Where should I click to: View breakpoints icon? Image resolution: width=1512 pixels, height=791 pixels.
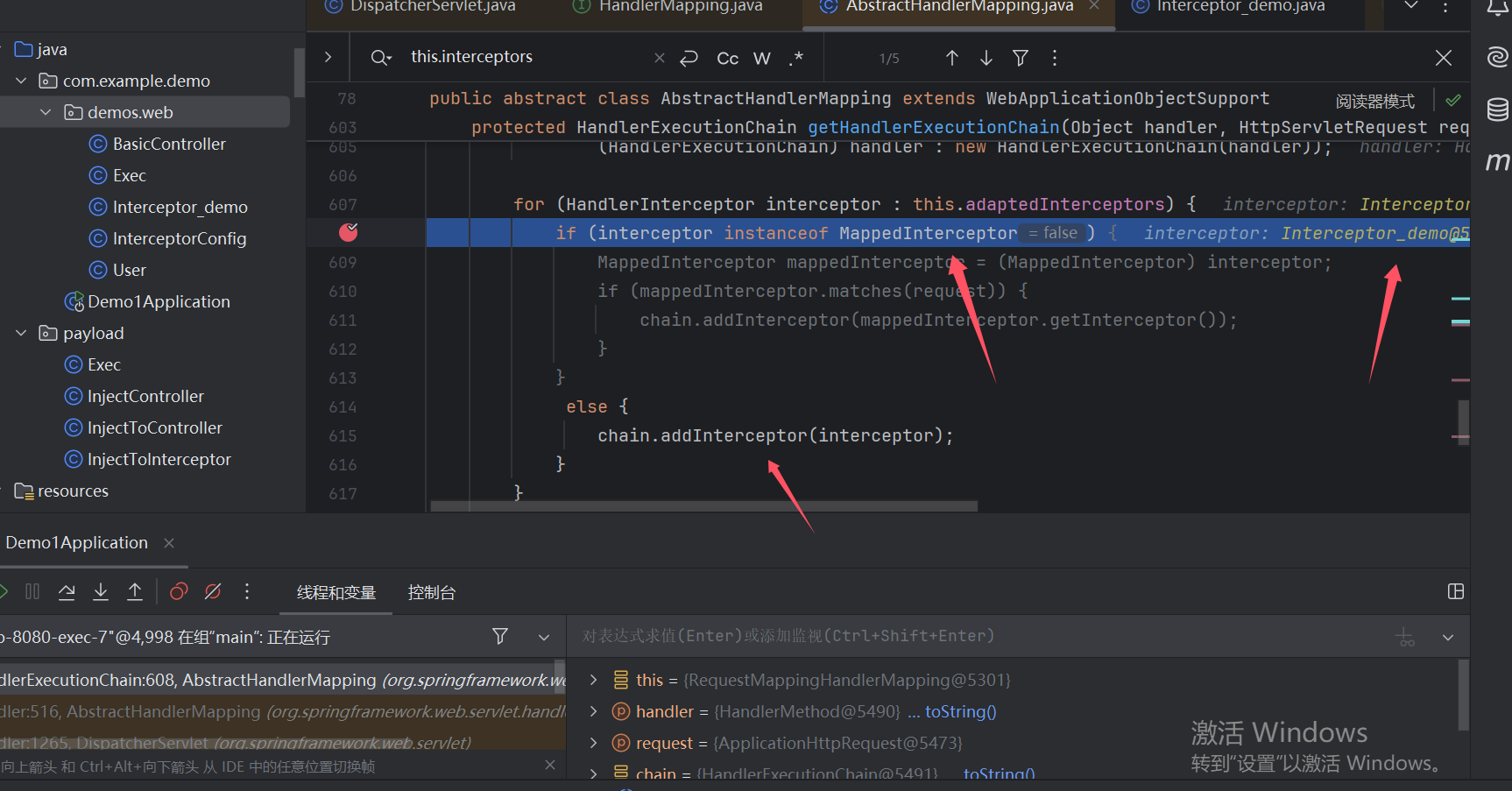[x=179, y=591]
